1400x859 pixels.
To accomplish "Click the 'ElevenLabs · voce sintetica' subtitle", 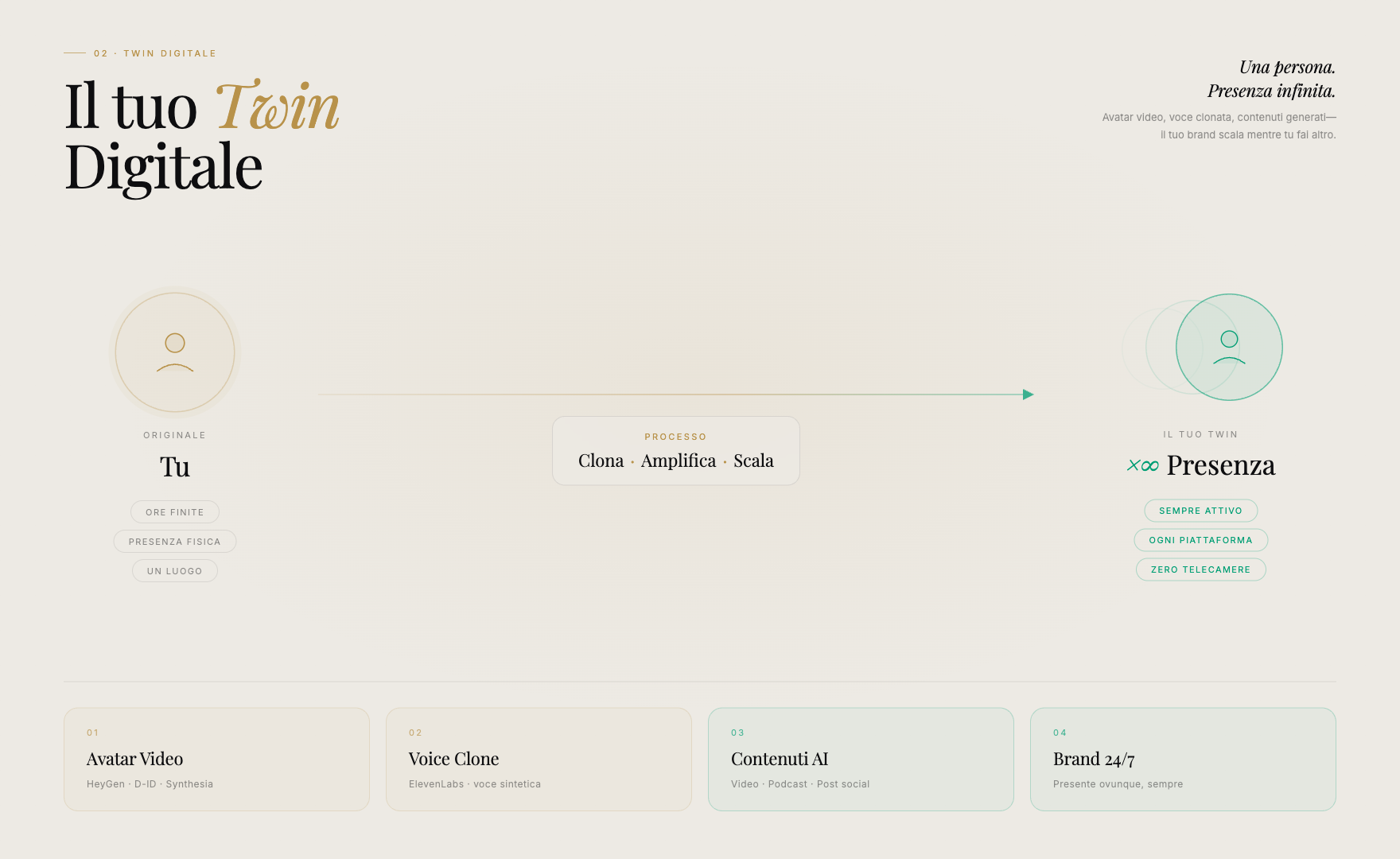I will (475, 784).
